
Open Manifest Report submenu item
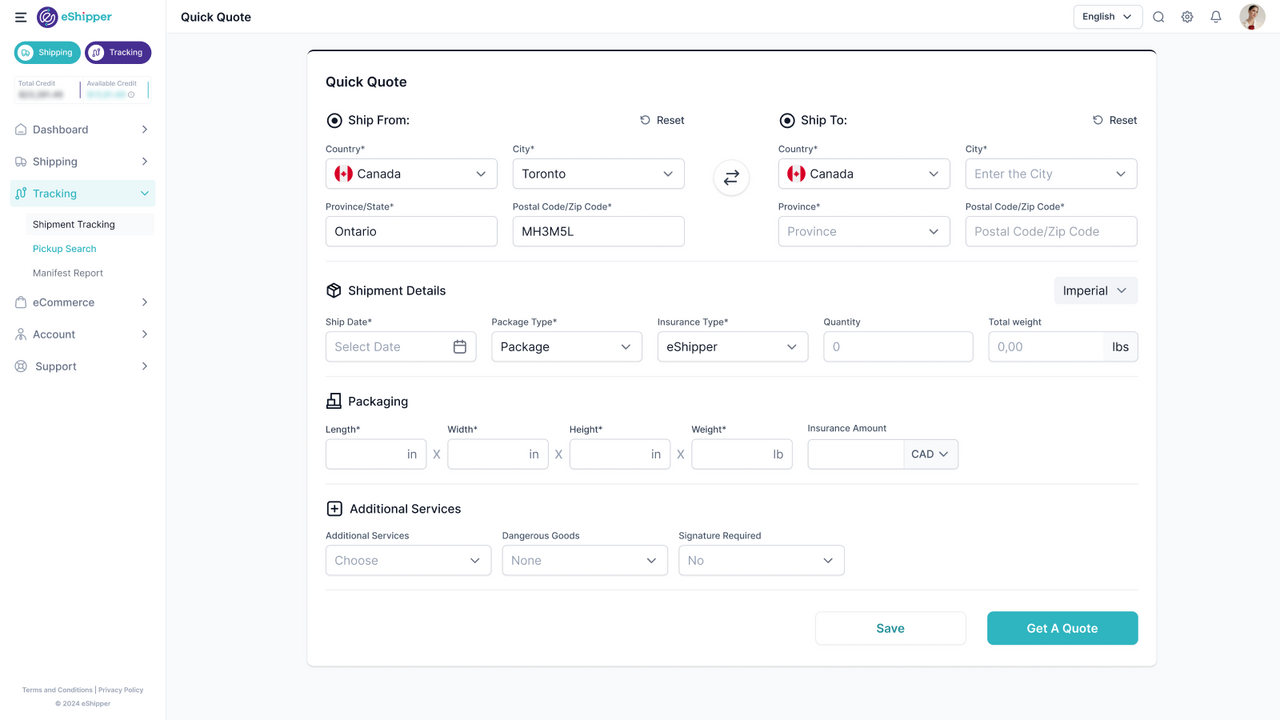68,273
